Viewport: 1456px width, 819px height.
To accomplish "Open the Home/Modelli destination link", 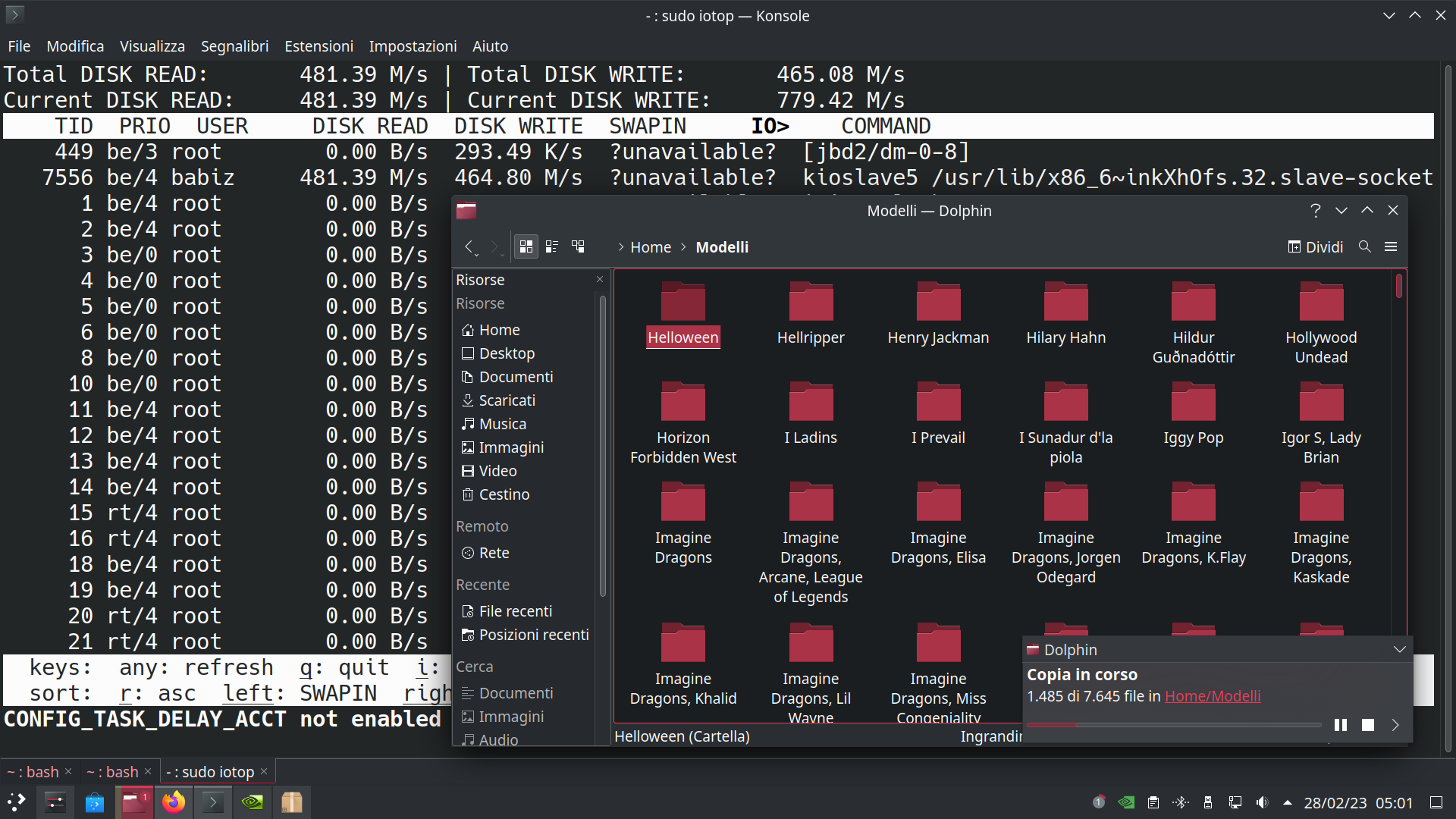I will pyautogui.click(x=1212, y=696).
